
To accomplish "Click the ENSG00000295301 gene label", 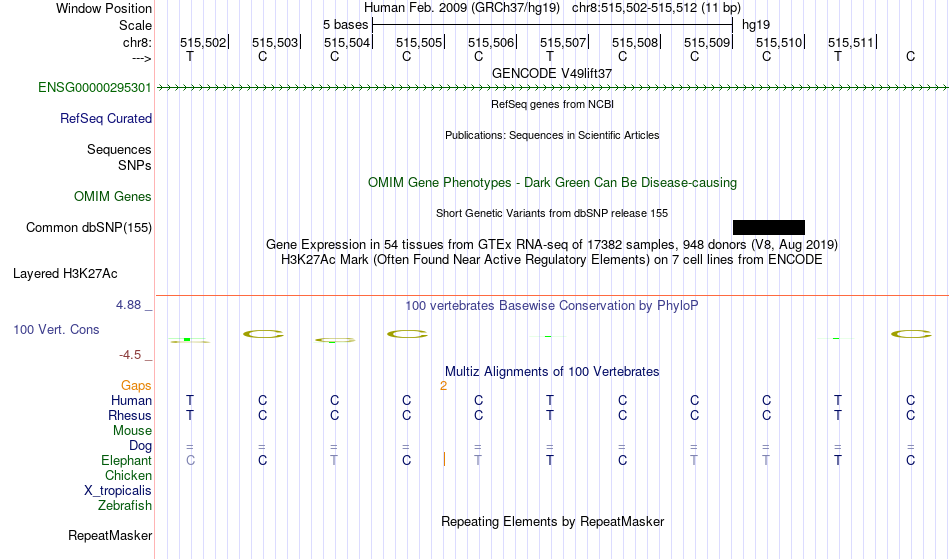I will pos(95,88).
